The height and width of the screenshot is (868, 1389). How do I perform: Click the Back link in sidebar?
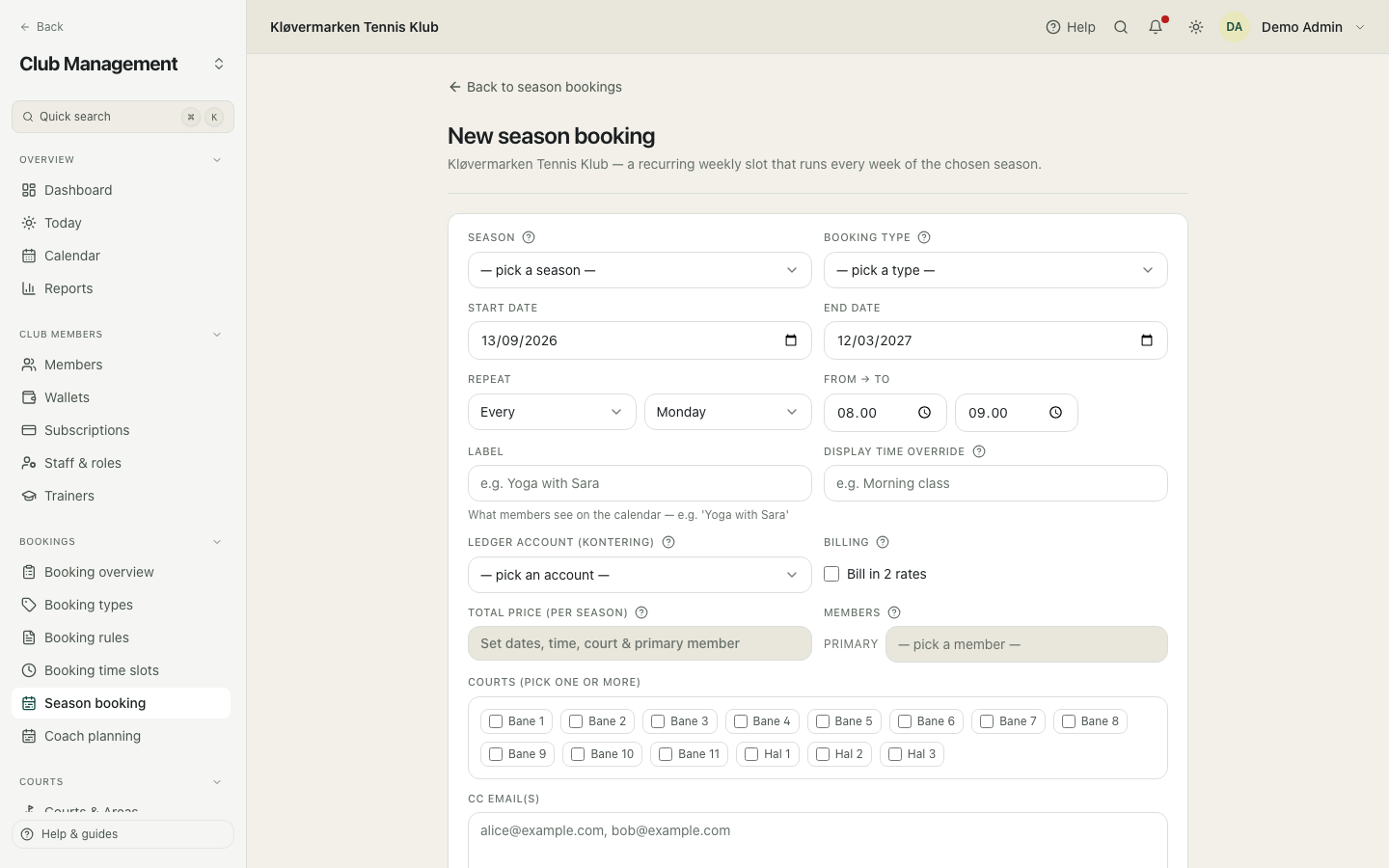click(x=41, y=27)
